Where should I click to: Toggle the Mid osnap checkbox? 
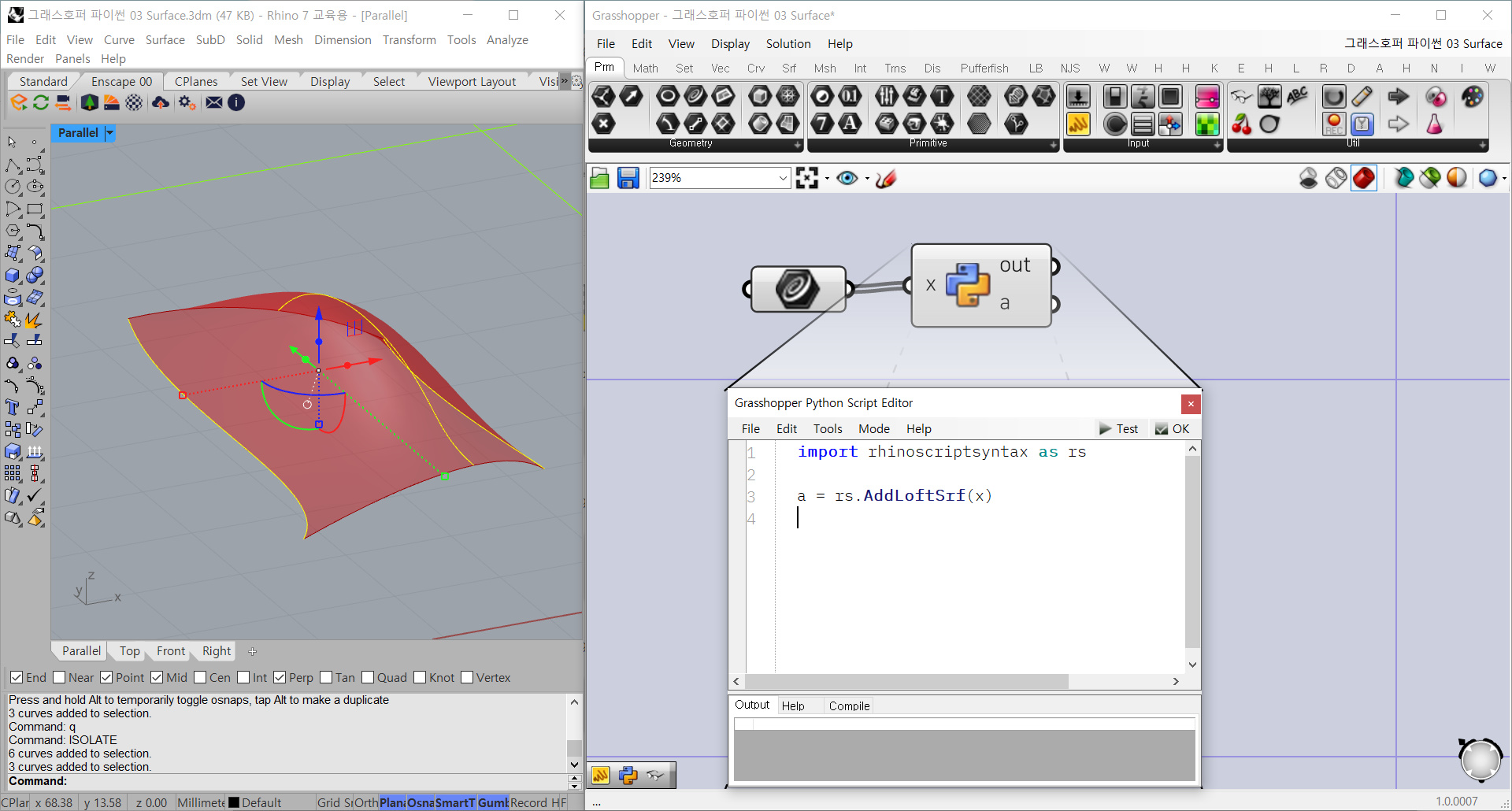click(x=157, y=678)
